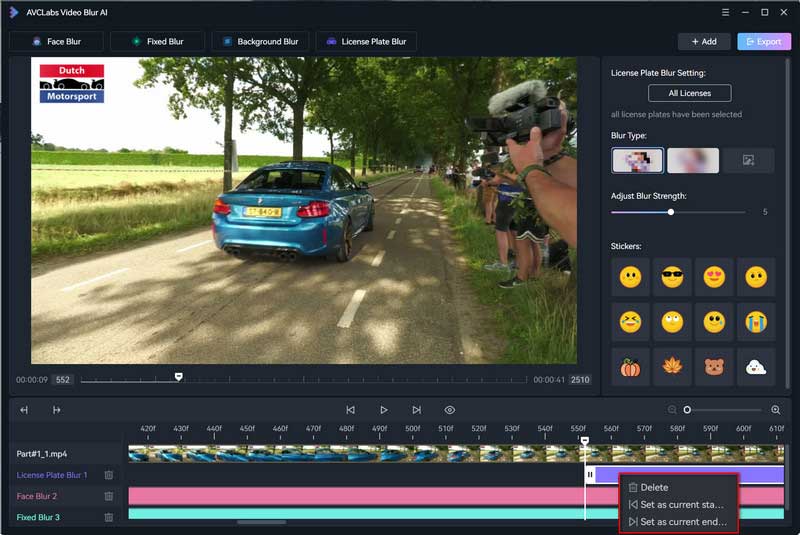This screenshot has height=535, width=800.
Task: Open the All Licenses selector
Action: (x=689, y=93)
